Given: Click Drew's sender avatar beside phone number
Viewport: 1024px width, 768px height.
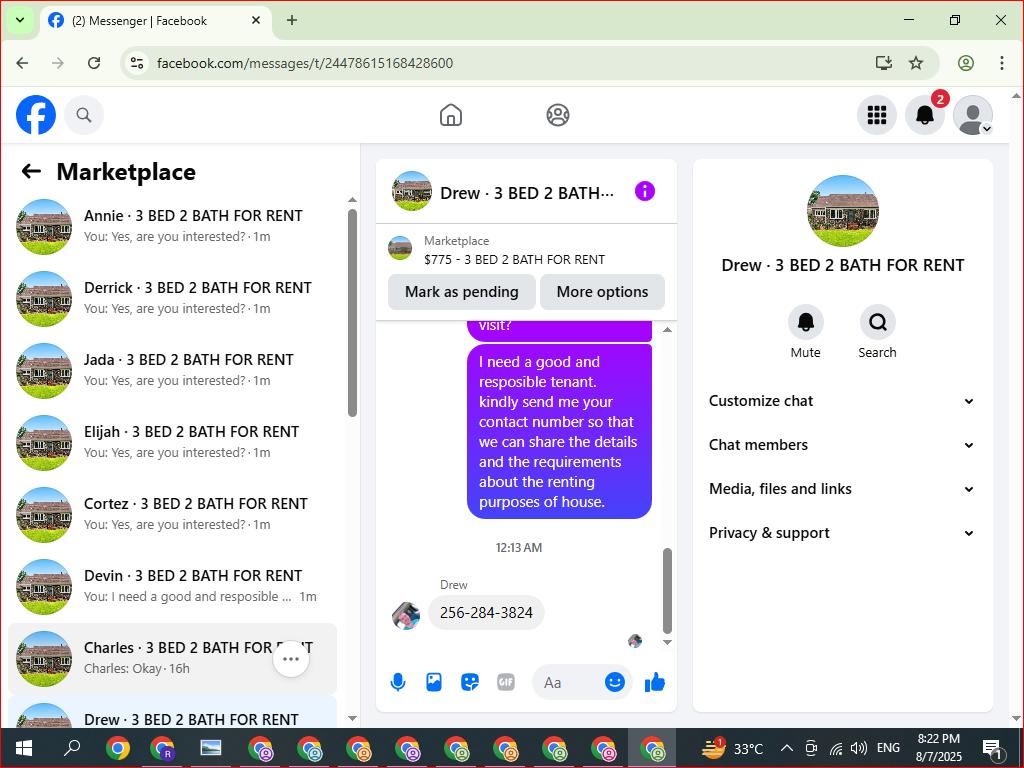Looking at the screenshot, I should [x=406, y=615].
